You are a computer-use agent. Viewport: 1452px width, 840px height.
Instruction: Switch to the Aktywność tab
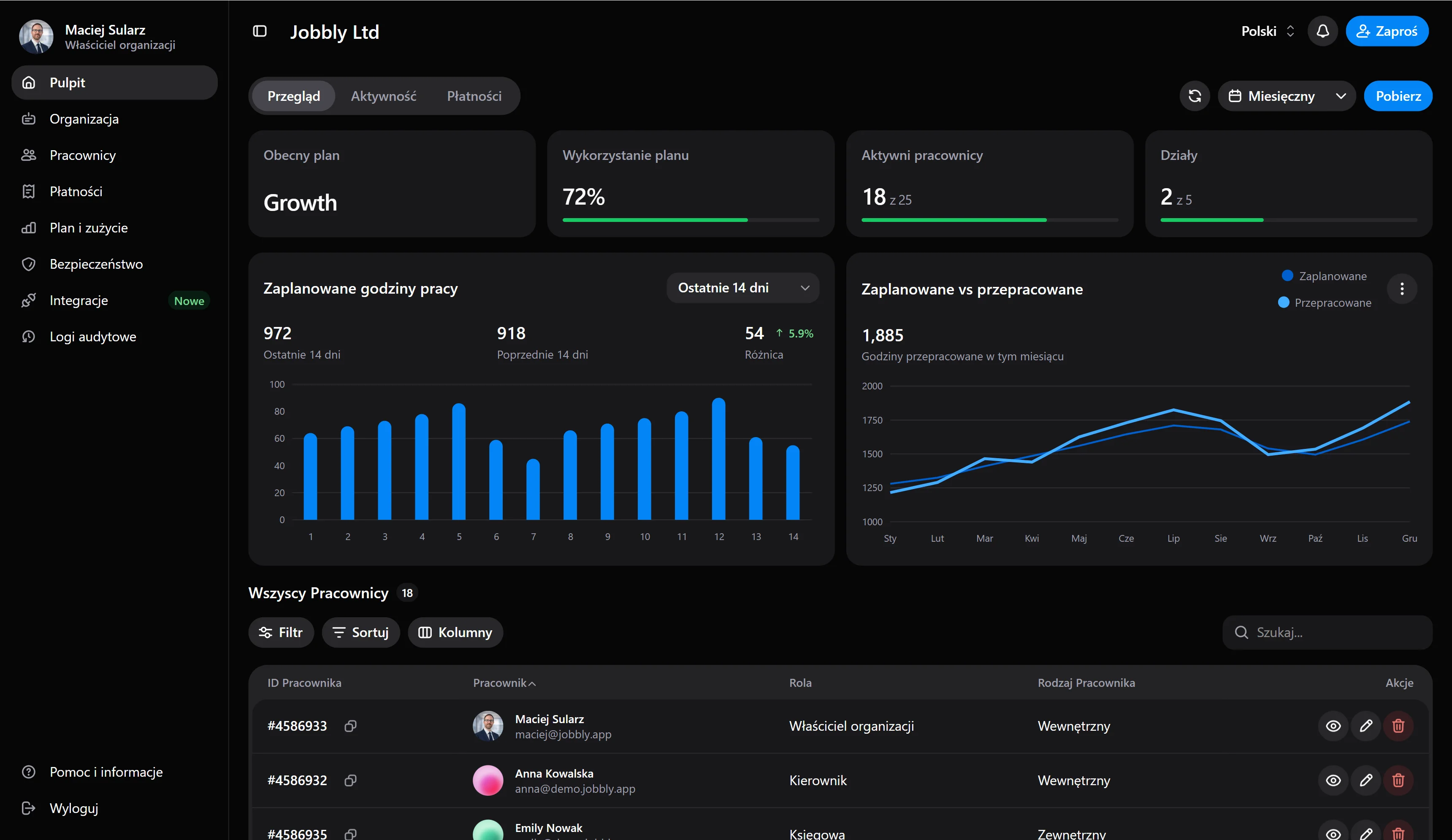383,96
